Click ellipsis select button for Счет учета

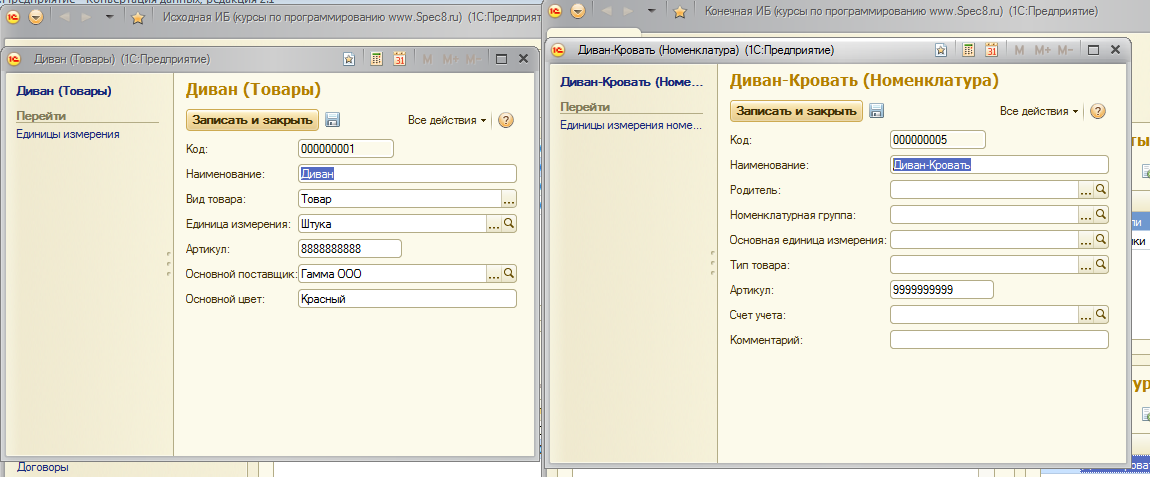(x=1086, y=315)
